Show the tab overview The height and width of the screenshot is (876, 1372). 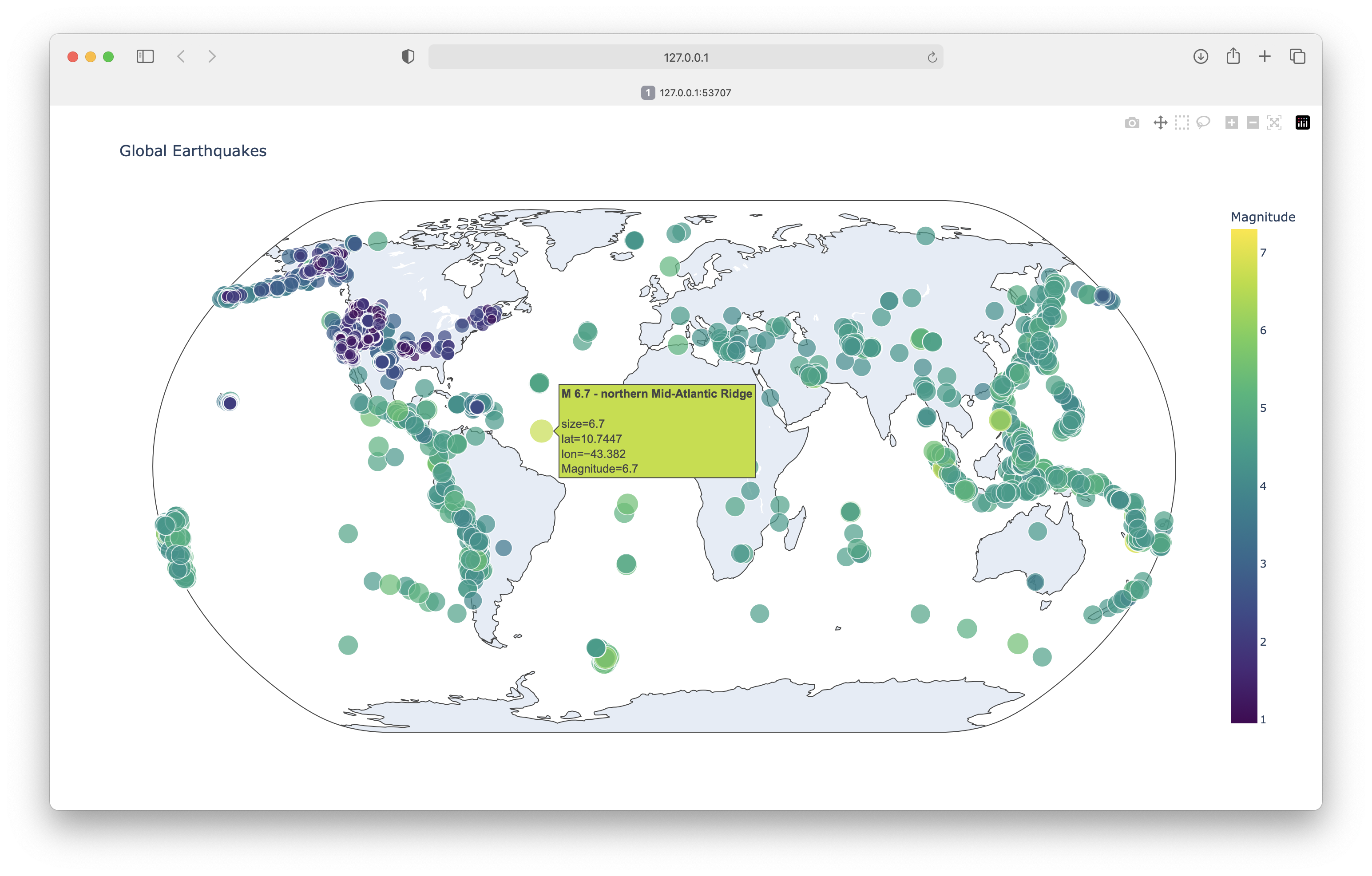coord(1297,56)
